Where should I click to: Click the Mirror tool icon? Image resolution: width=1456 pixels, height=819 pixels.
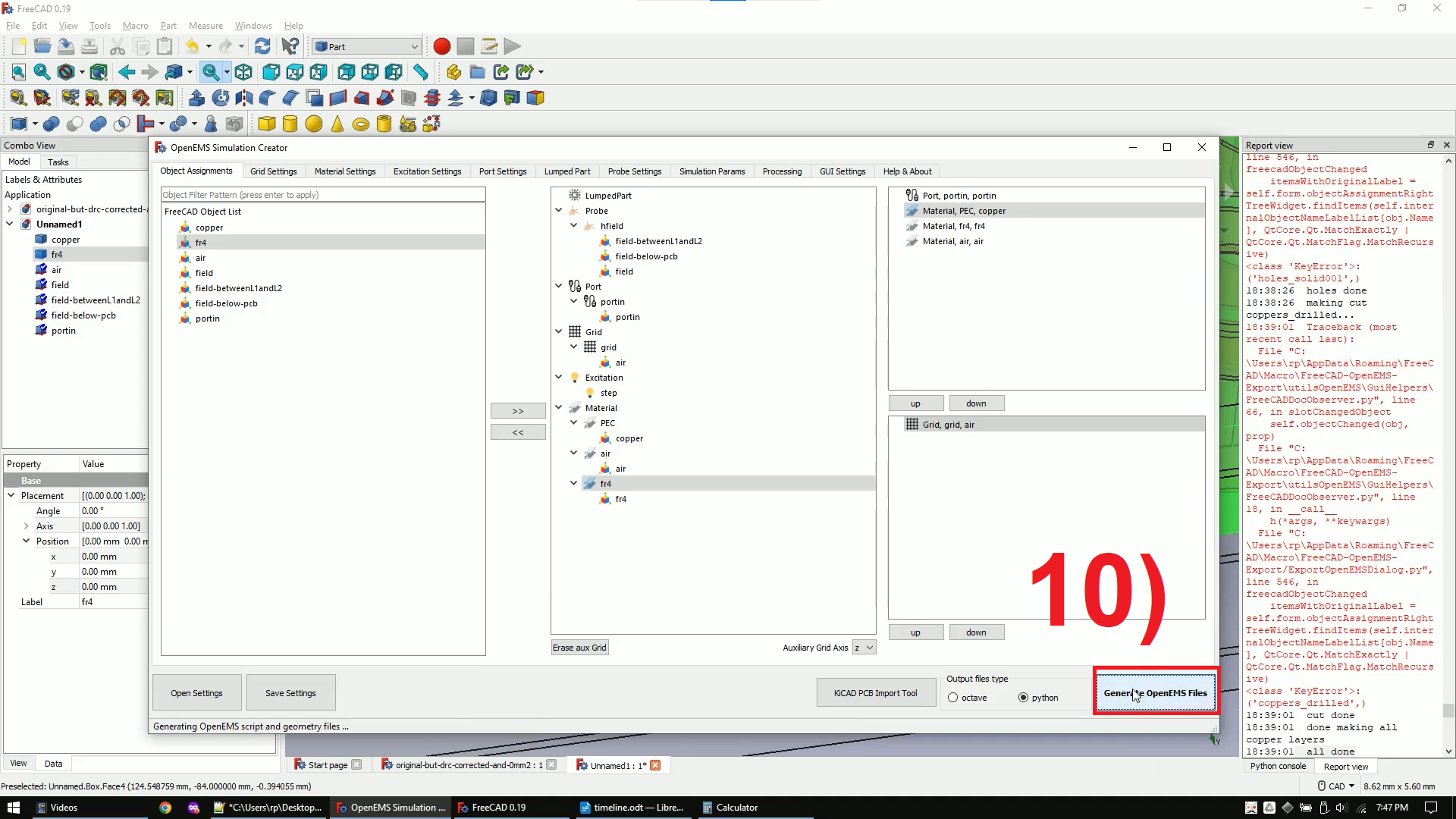[243, 98]
